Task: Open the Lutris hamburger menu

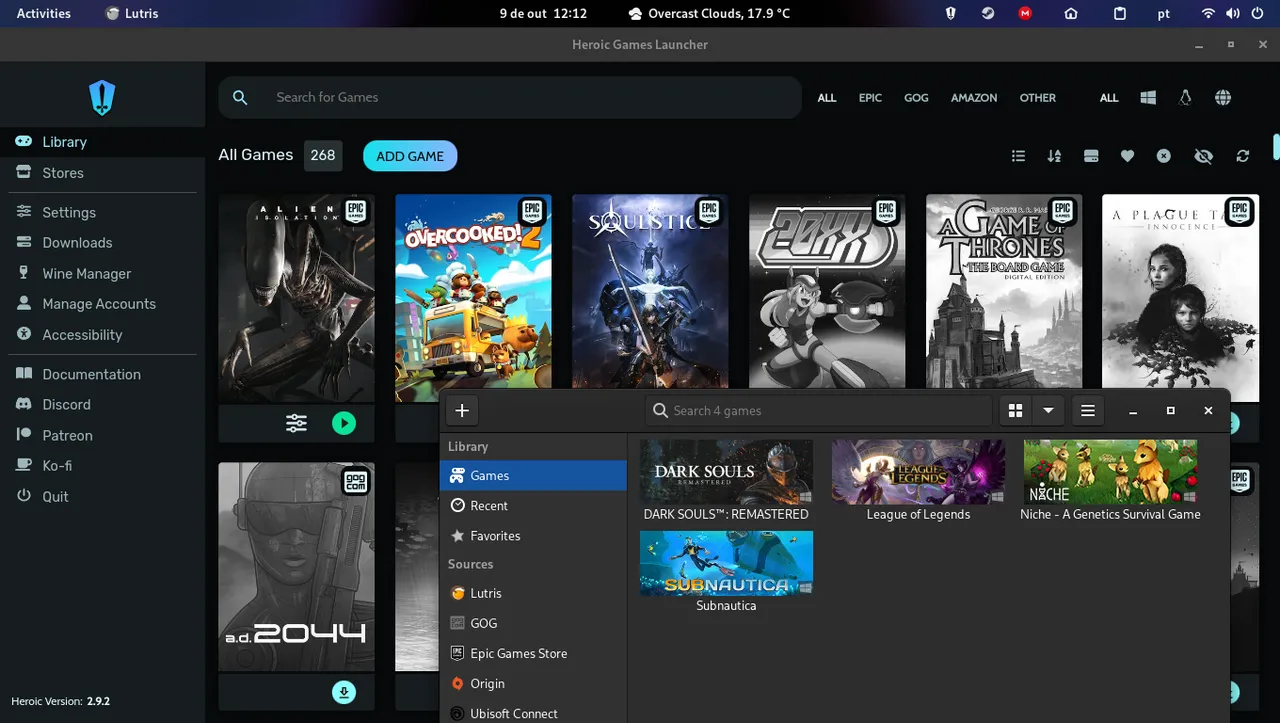Action: (1088, 411)
